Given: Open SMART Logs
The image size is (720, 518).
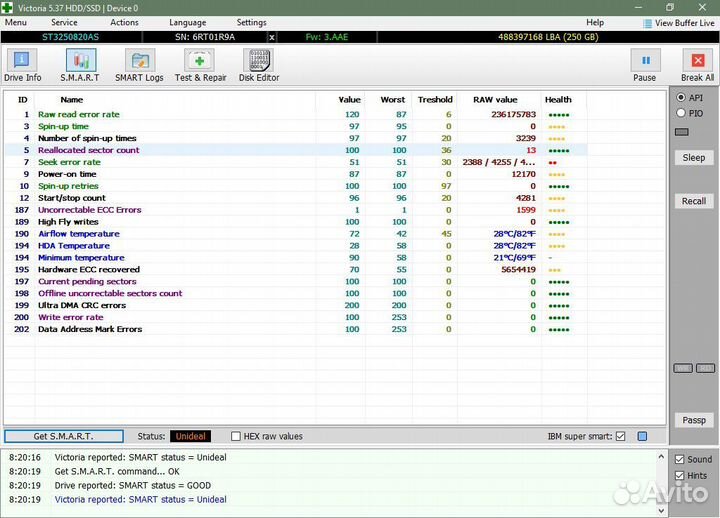Looking at the screenshot, I should pyautogui.click(x=139, y=65).
